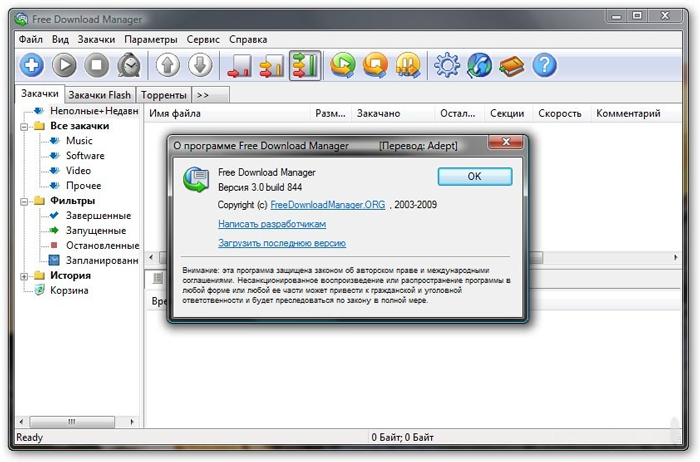
Task: Click the download list scrollbar right arrow
Action: tap(675, 258)
